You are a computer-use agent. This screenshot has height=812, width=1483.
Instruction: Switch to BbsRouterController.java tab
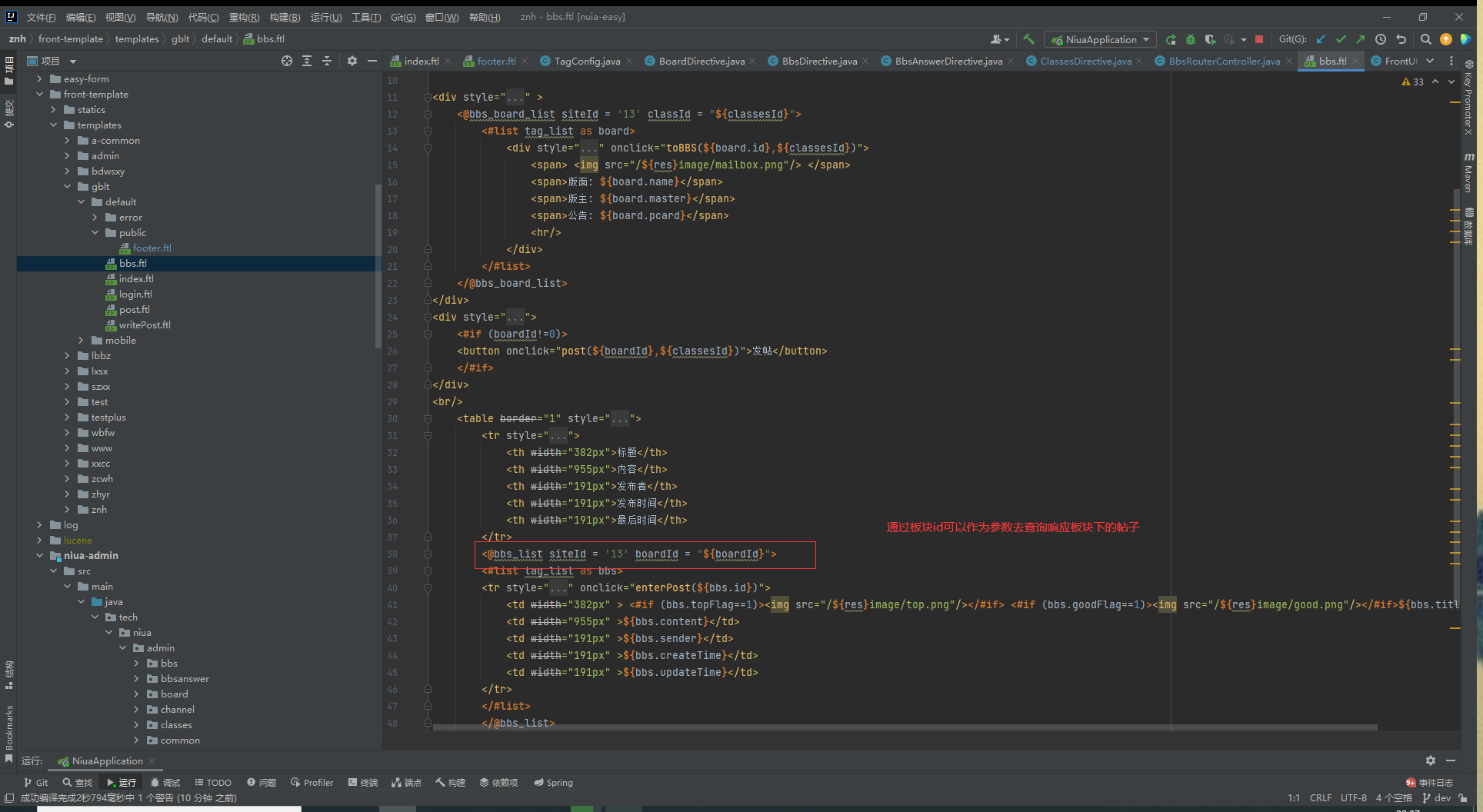(1224, 61)
